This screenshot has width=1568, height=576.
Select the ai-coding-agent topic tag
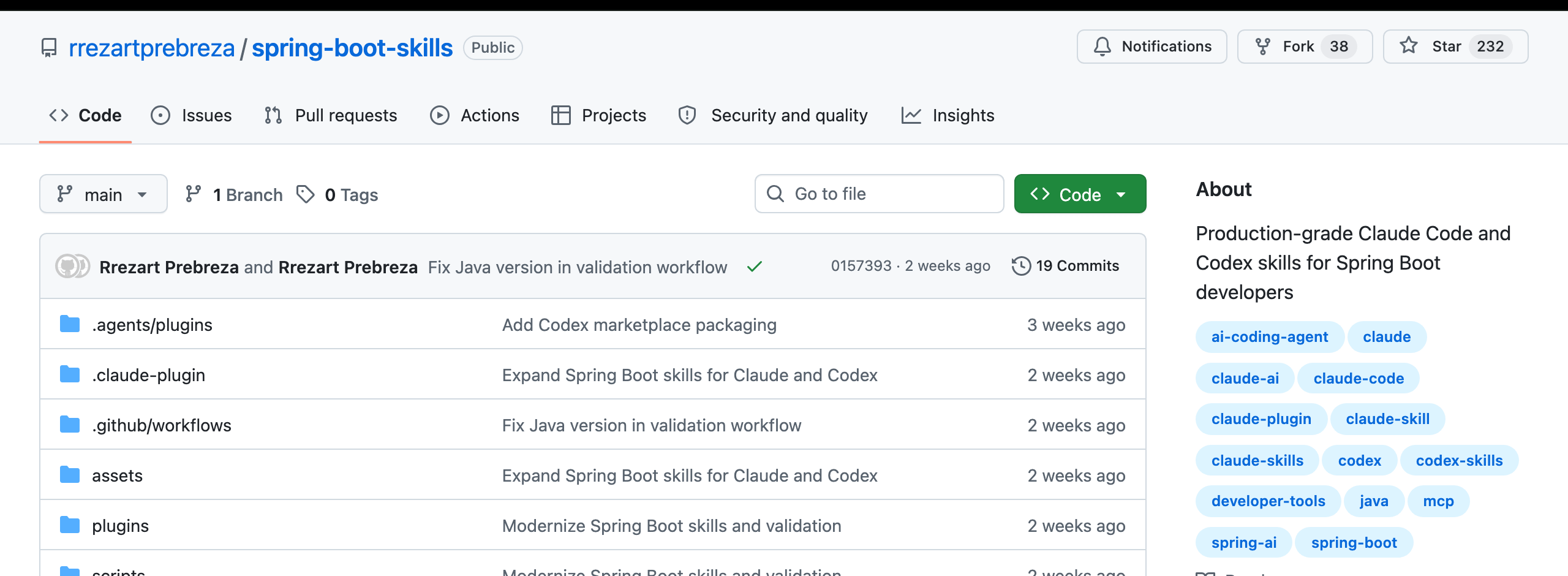coord(1270,337)
